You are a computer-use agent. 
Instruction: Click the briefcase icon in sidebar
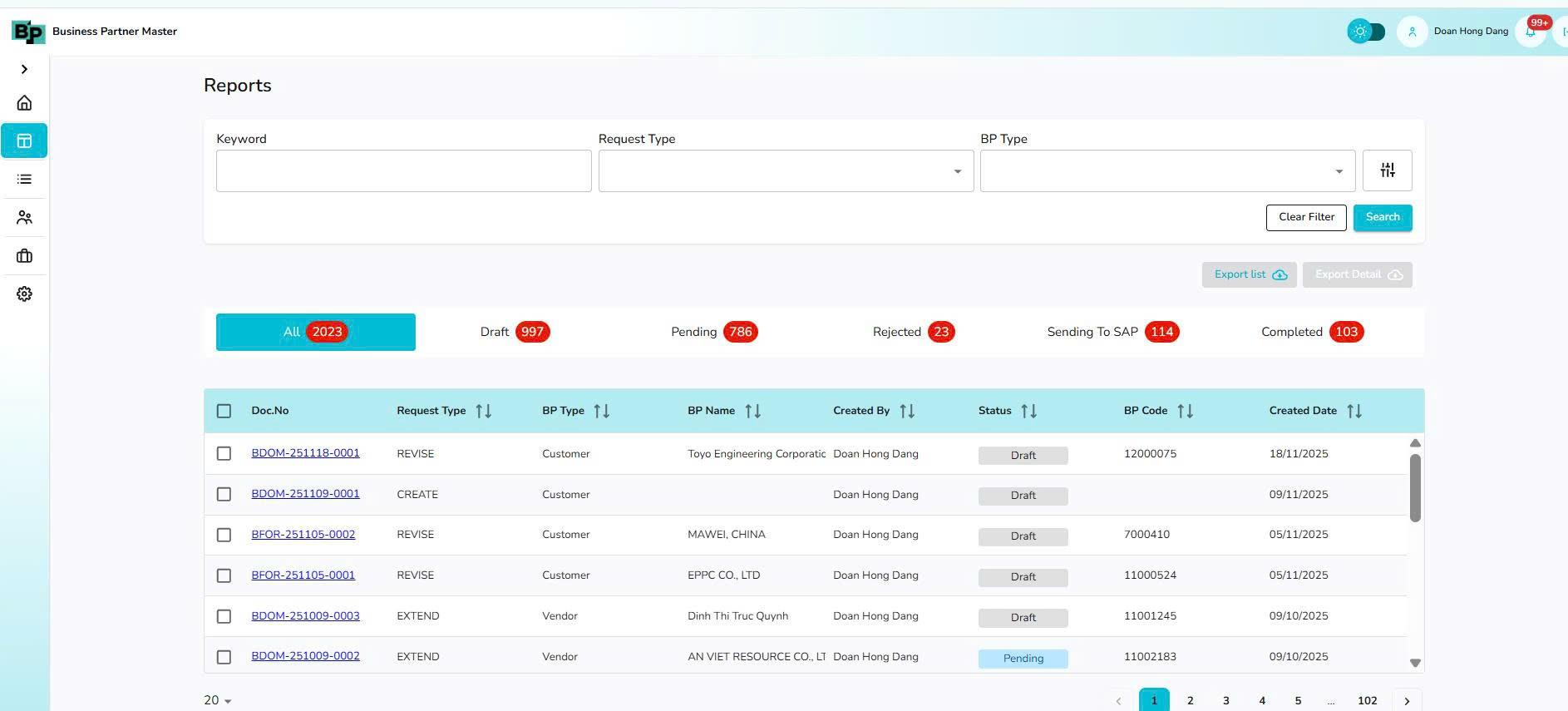pos(24,256)
